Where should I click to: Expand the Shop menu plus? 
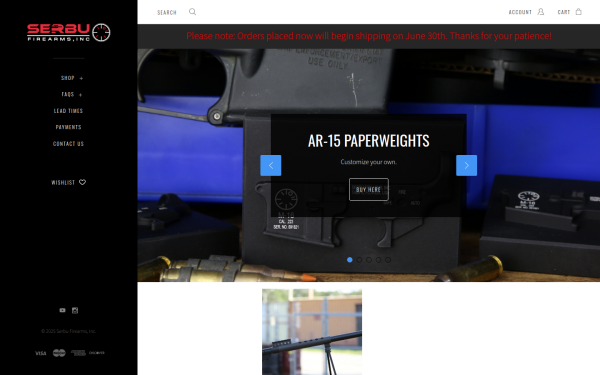click(x=81, y=78)
